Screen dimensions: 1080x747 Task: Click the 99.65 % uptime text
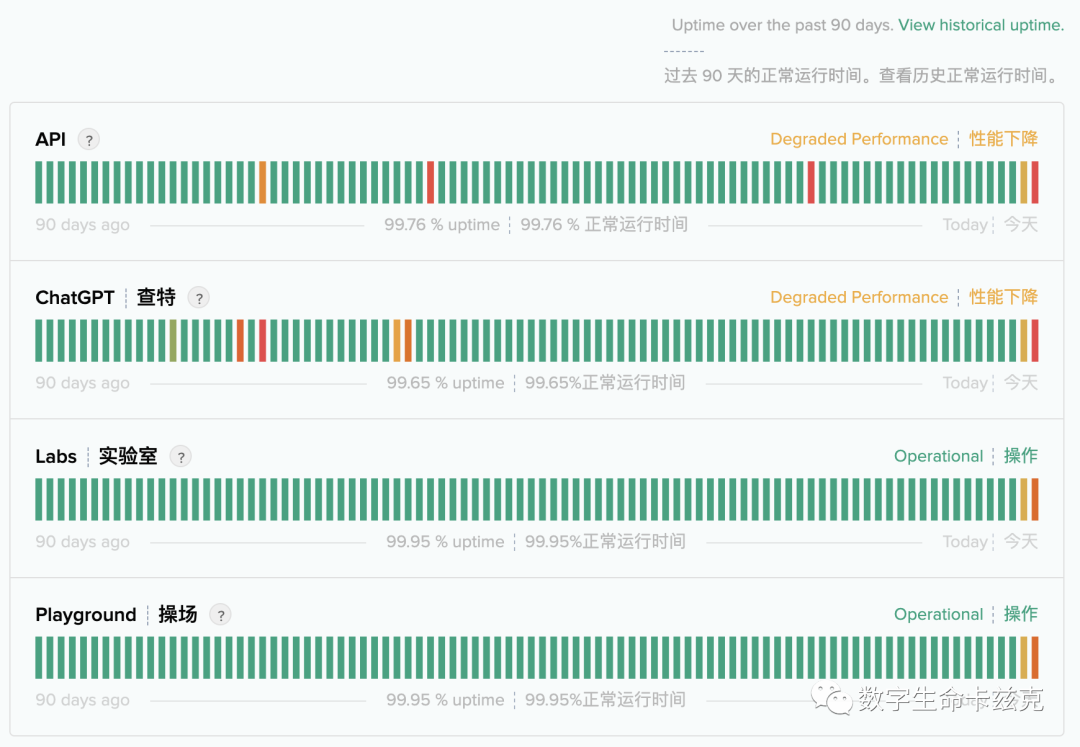445,383
